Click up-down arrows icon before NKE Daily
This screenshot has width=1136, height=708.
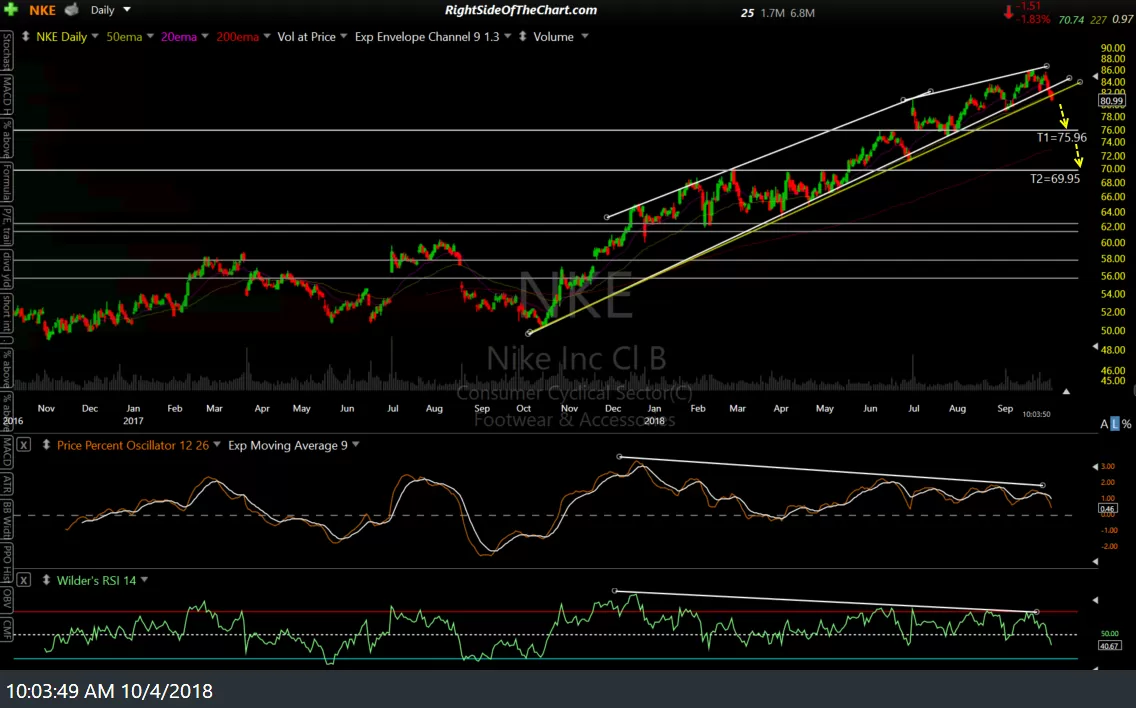click(26, 36)
